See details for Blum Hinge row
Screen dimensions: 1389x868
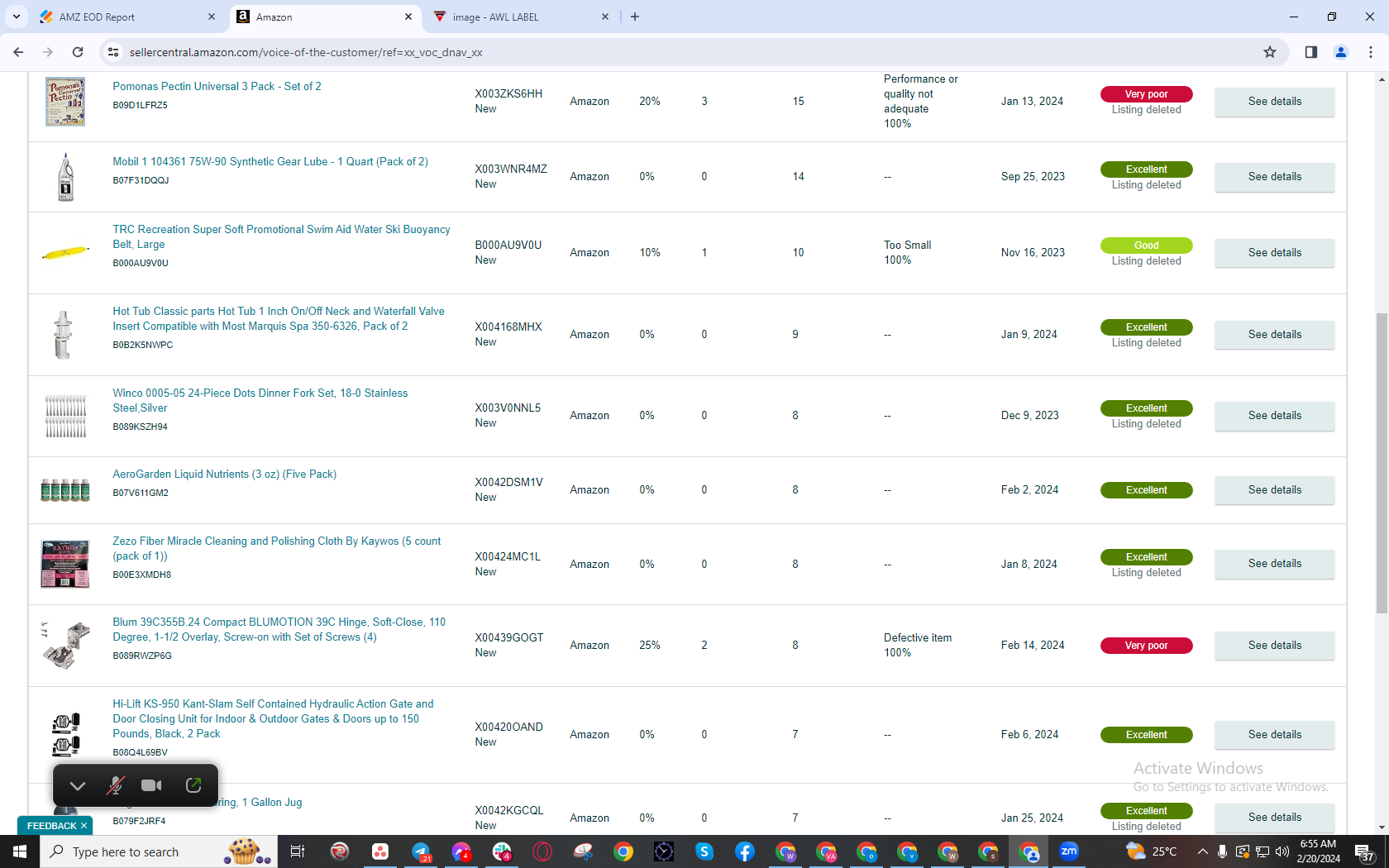tap(1274, 646)
